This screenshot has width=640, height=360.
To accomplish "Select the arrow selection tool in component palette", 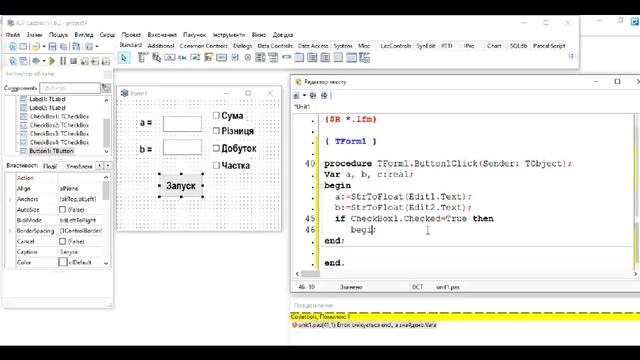I will click(124, 58).
